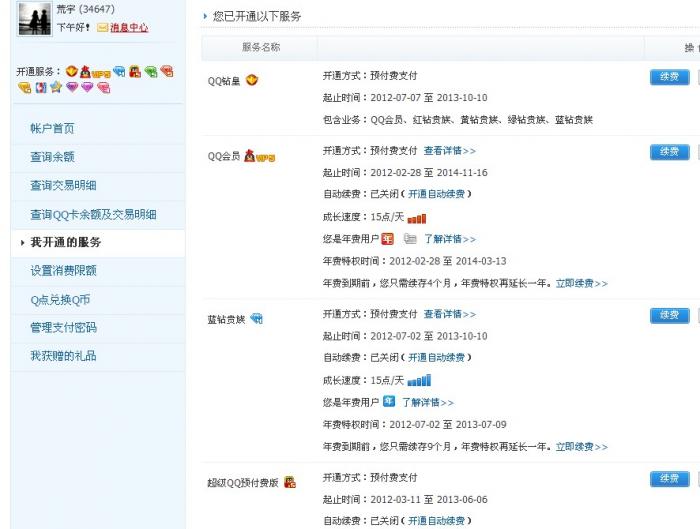The width and height of the screenshot is (700, 529).
Task: Click date text 2012-07-07 至 2013-10-10
Action: click(429, 98)
